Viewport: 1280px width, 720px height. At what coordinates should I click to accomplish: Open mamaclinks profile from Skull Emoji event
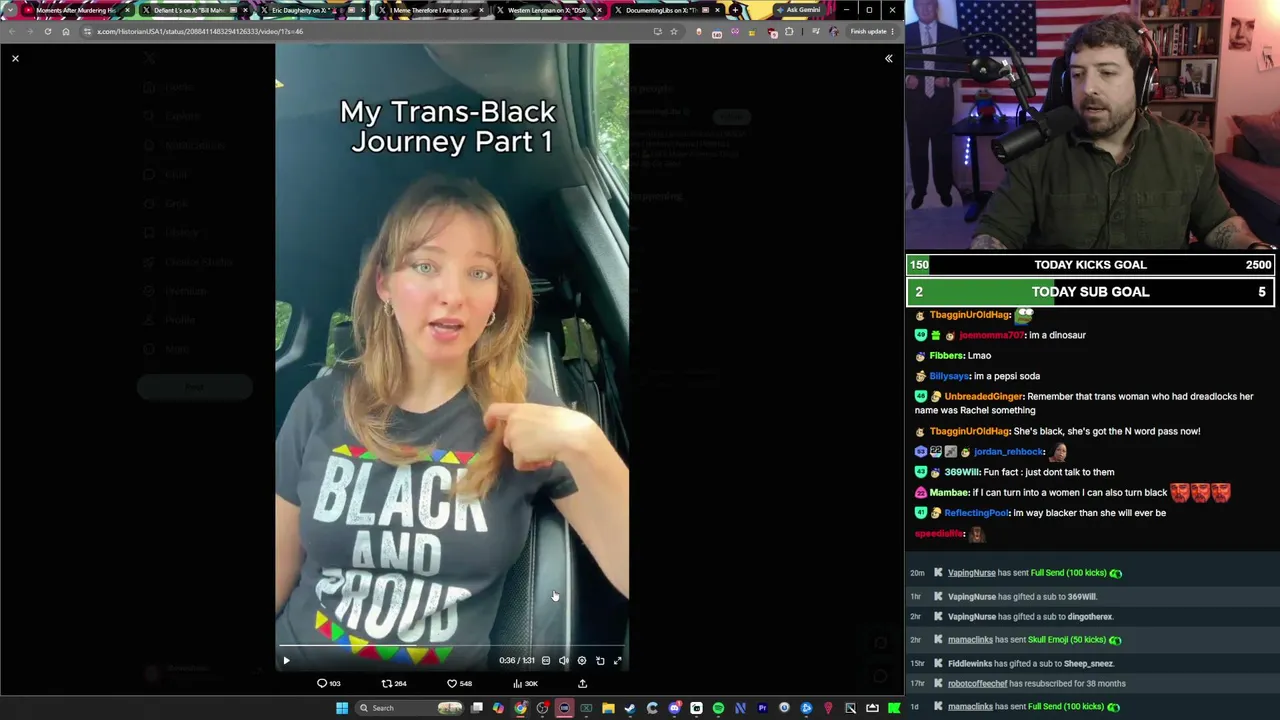[970, 640]
